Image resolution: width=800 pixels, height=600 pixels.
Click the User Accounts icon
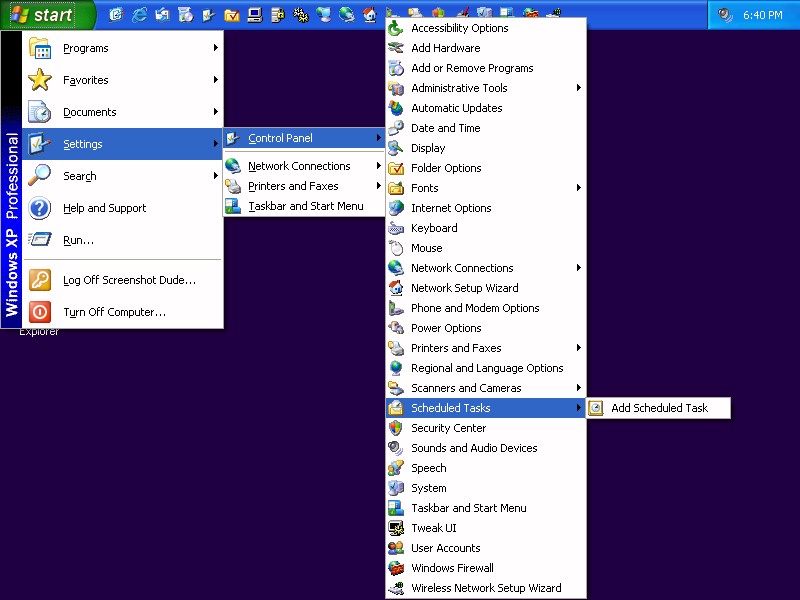pos(396,548)
